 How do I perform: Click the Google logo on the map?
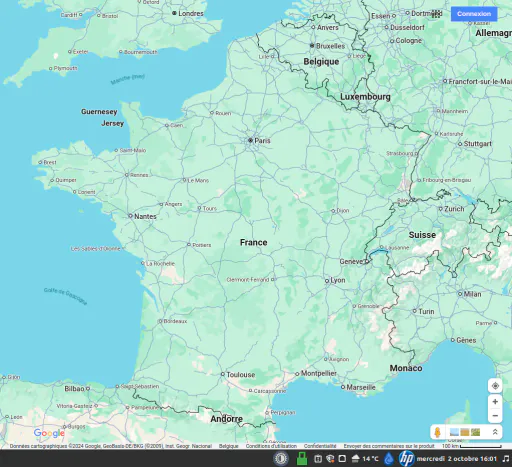49,433
